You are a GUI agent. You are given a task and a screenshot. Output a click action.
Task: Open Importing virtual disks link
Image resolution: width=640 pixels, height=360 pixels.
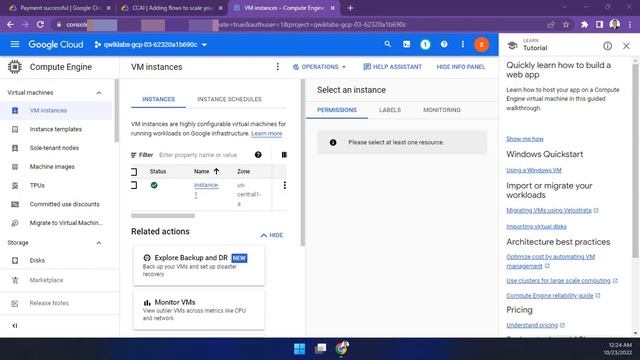coord(536,227)
